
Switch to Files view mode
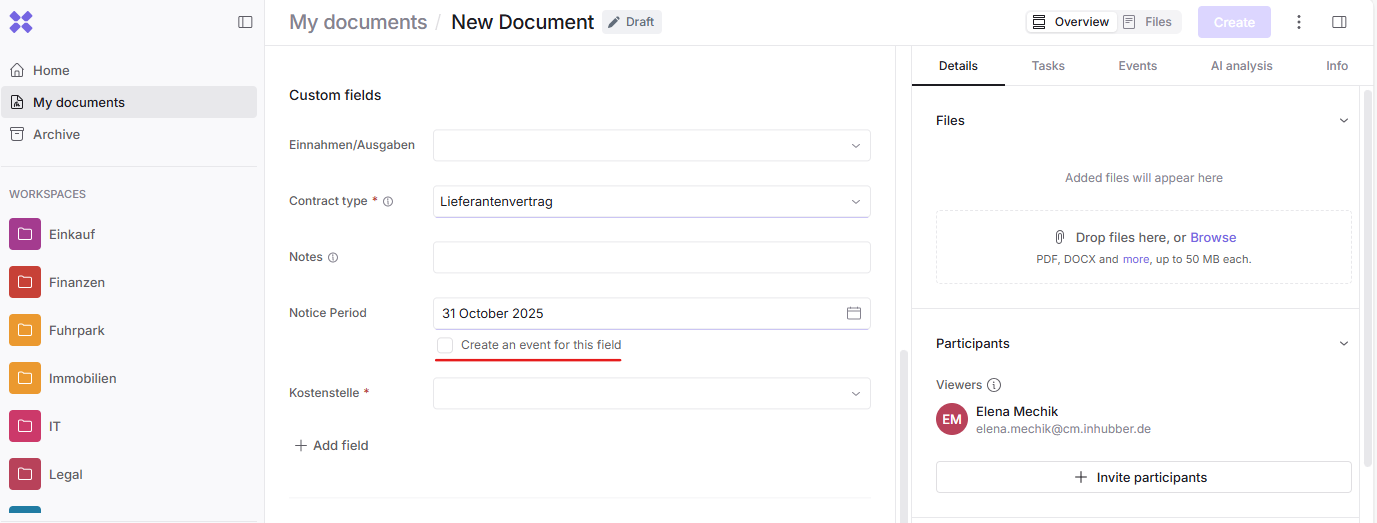[1147, 22]
